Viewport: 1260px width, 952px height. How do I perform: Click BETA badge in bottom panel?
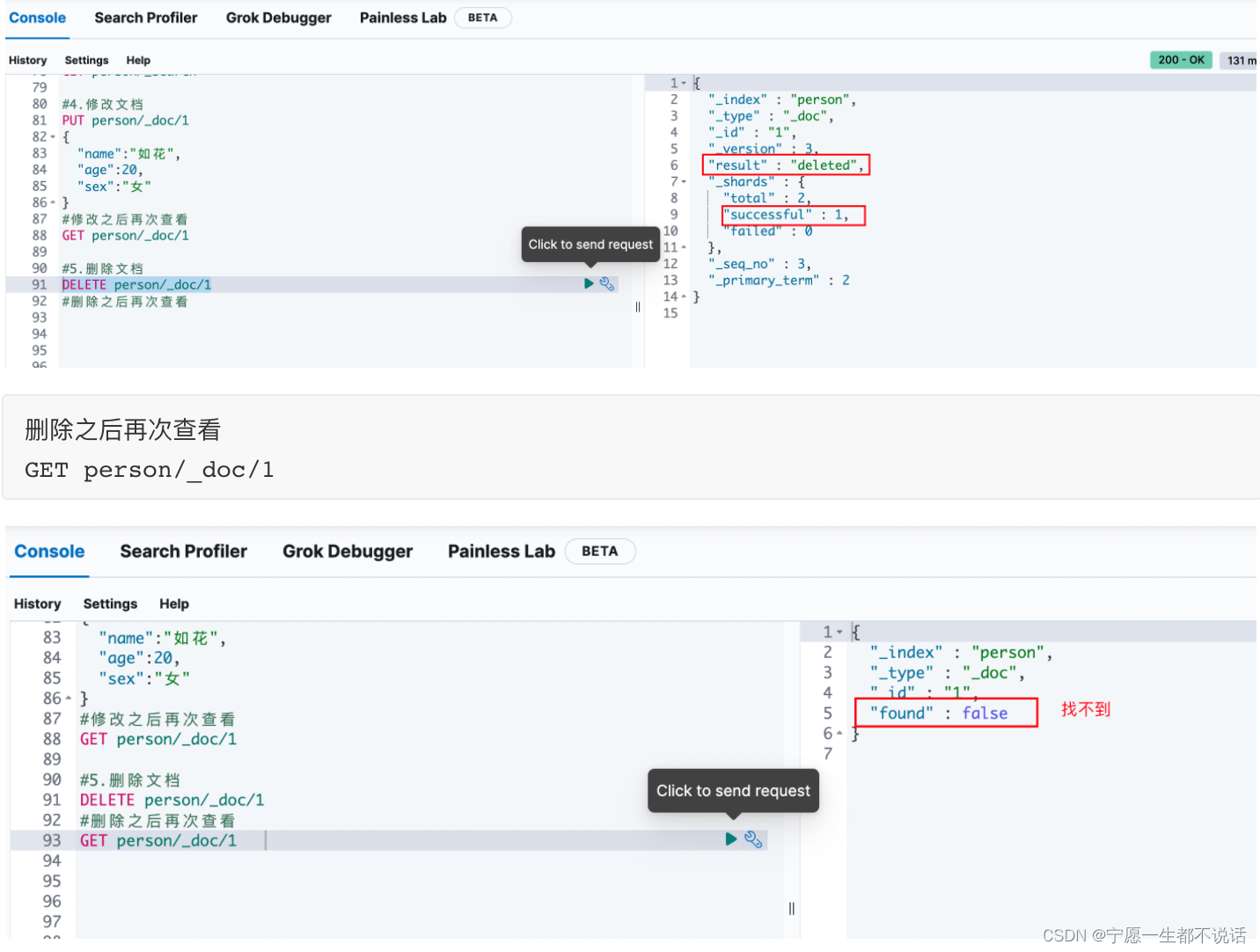coord(599,552)
